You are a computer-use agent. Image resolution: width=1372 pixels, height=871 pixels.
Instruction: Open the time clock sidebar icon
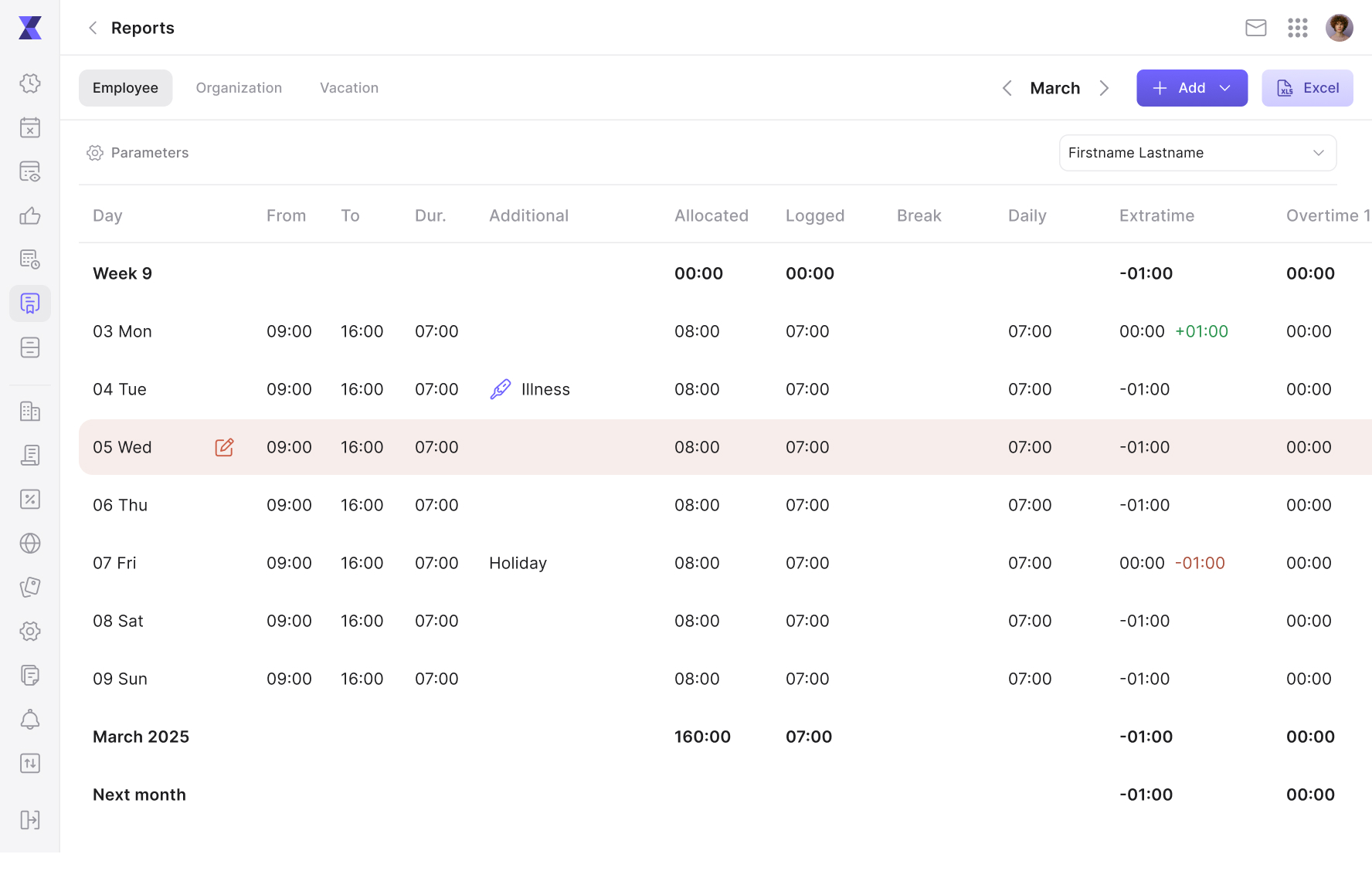(x=30, y=83)
